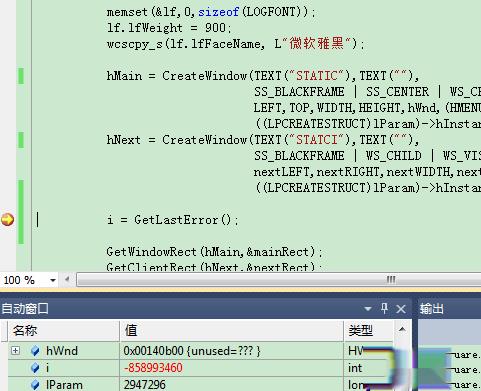The width and height of the screenshot is (481, 391).
Task: Click the variable name hWnd
Action: click(x=62, y=351)
